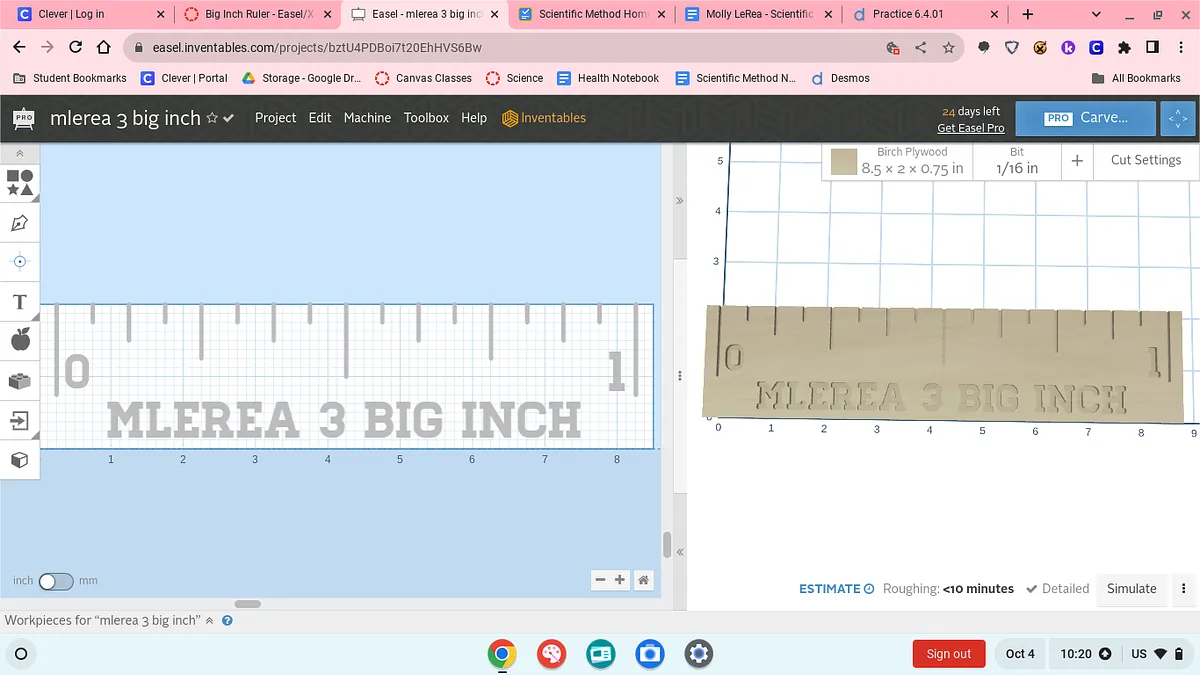Collapse the left tool sidebar chevron
The image size is (1200, 675).
coord(20,154)
